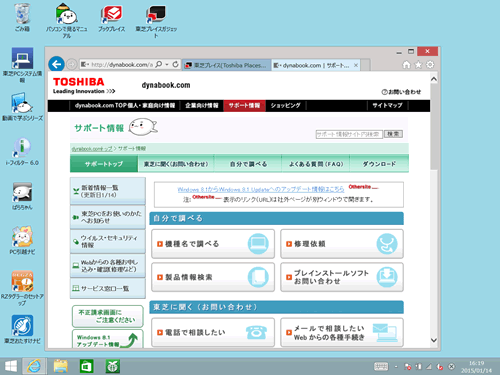Open the address bar dropdown arrow
Screen dimensions: 500x375
click(x=167, y=64)
